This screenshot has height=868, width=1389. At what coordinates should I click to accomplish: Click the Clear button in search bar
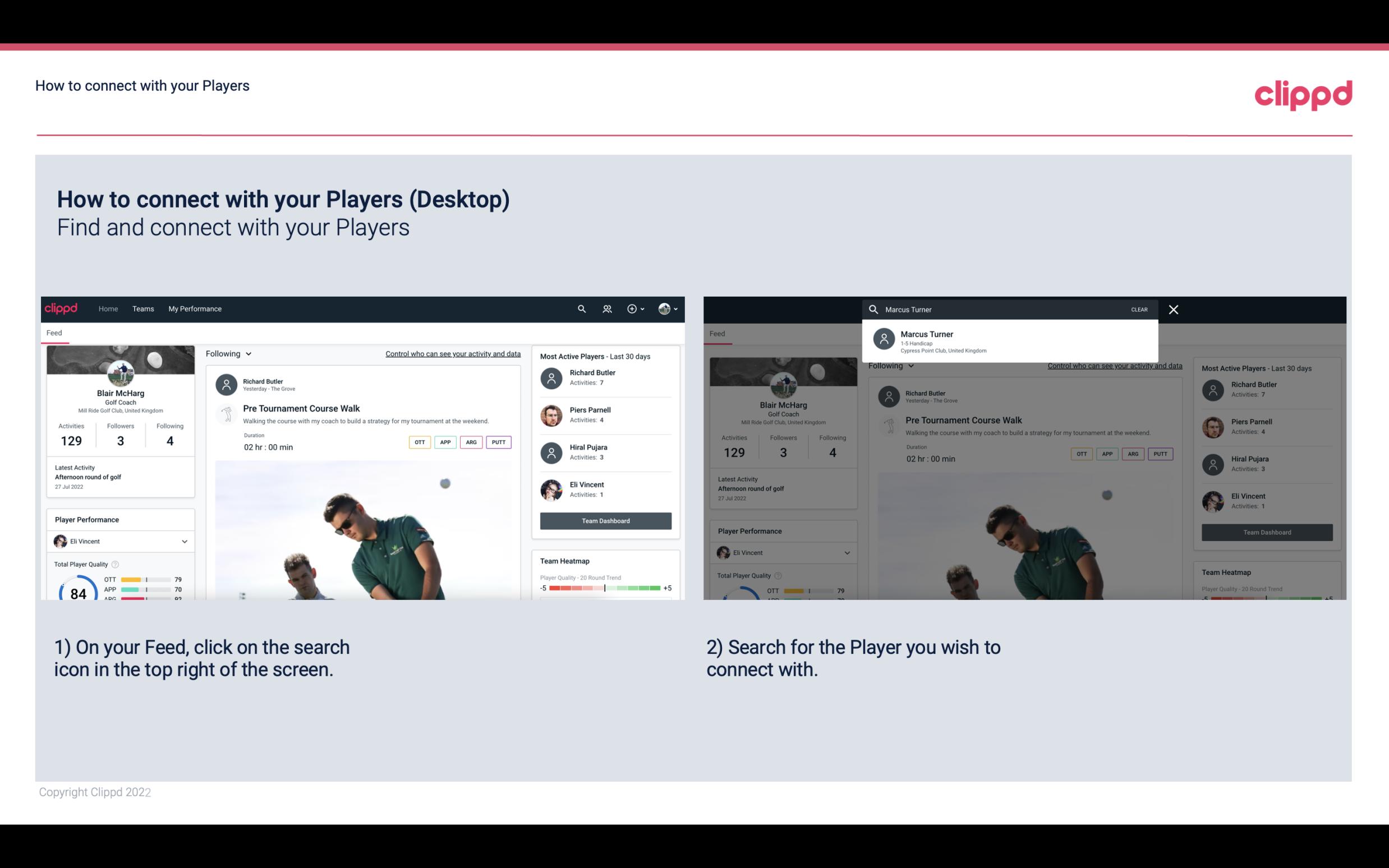pyautogui.click(x=1140, y=309)
